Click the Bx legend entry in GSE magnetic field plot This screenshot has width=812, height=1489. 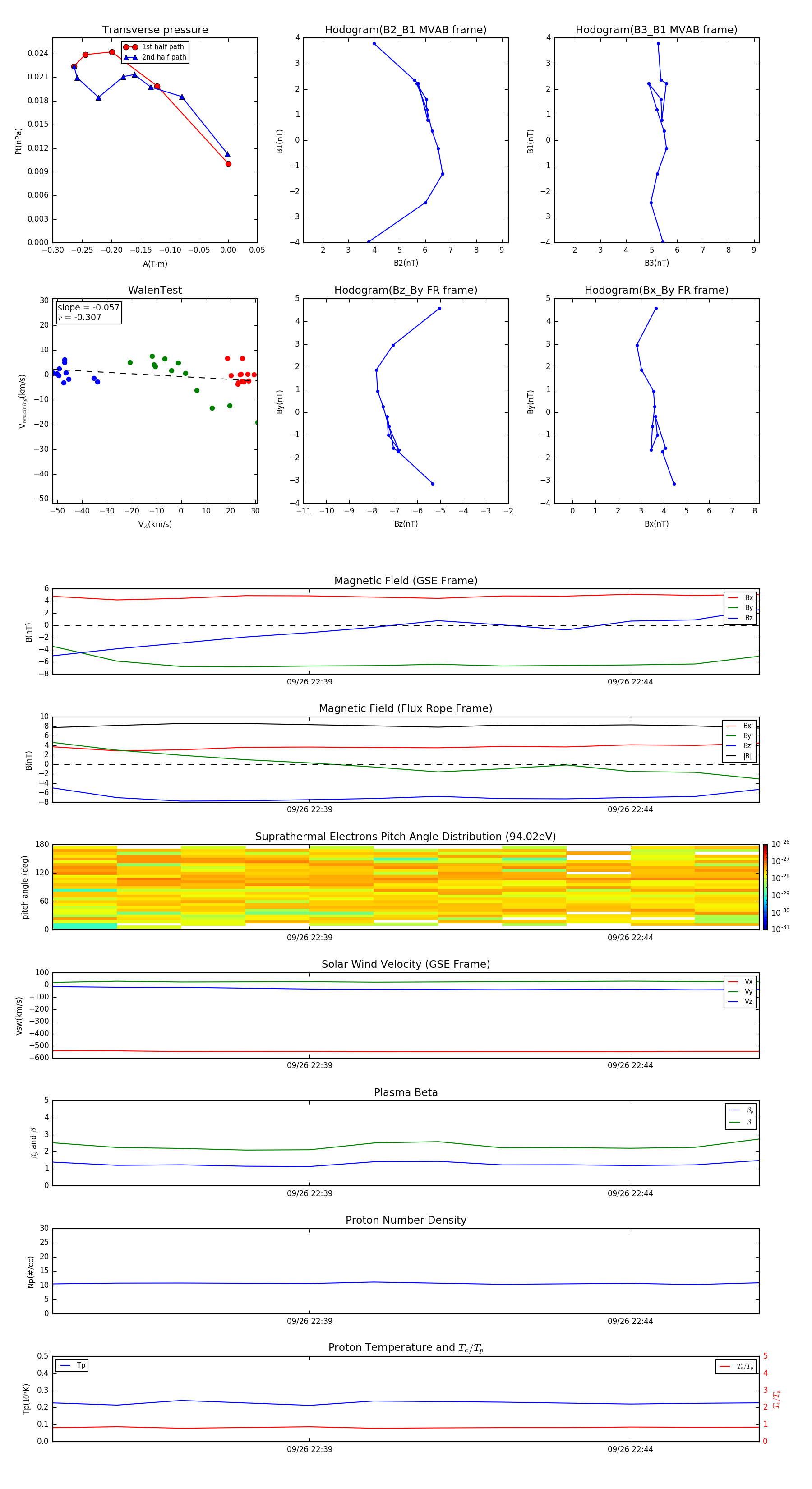tap(740, 598)
